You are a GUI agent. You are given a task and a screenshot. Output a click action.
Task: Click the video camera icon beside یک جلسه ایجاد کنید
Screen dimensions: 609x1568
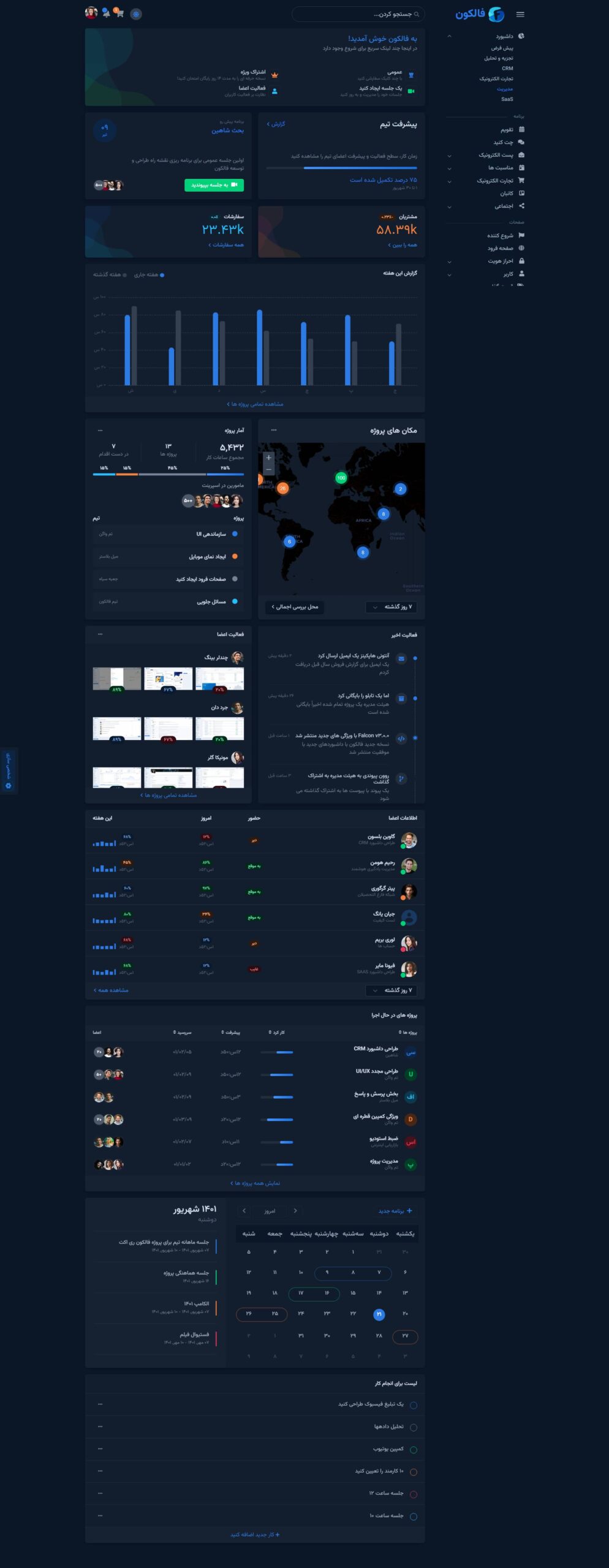coord(411,91)
